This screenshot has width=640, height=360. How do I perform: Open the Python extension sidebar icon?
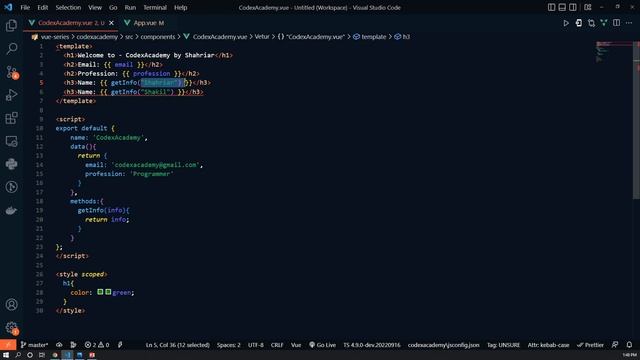11,164
